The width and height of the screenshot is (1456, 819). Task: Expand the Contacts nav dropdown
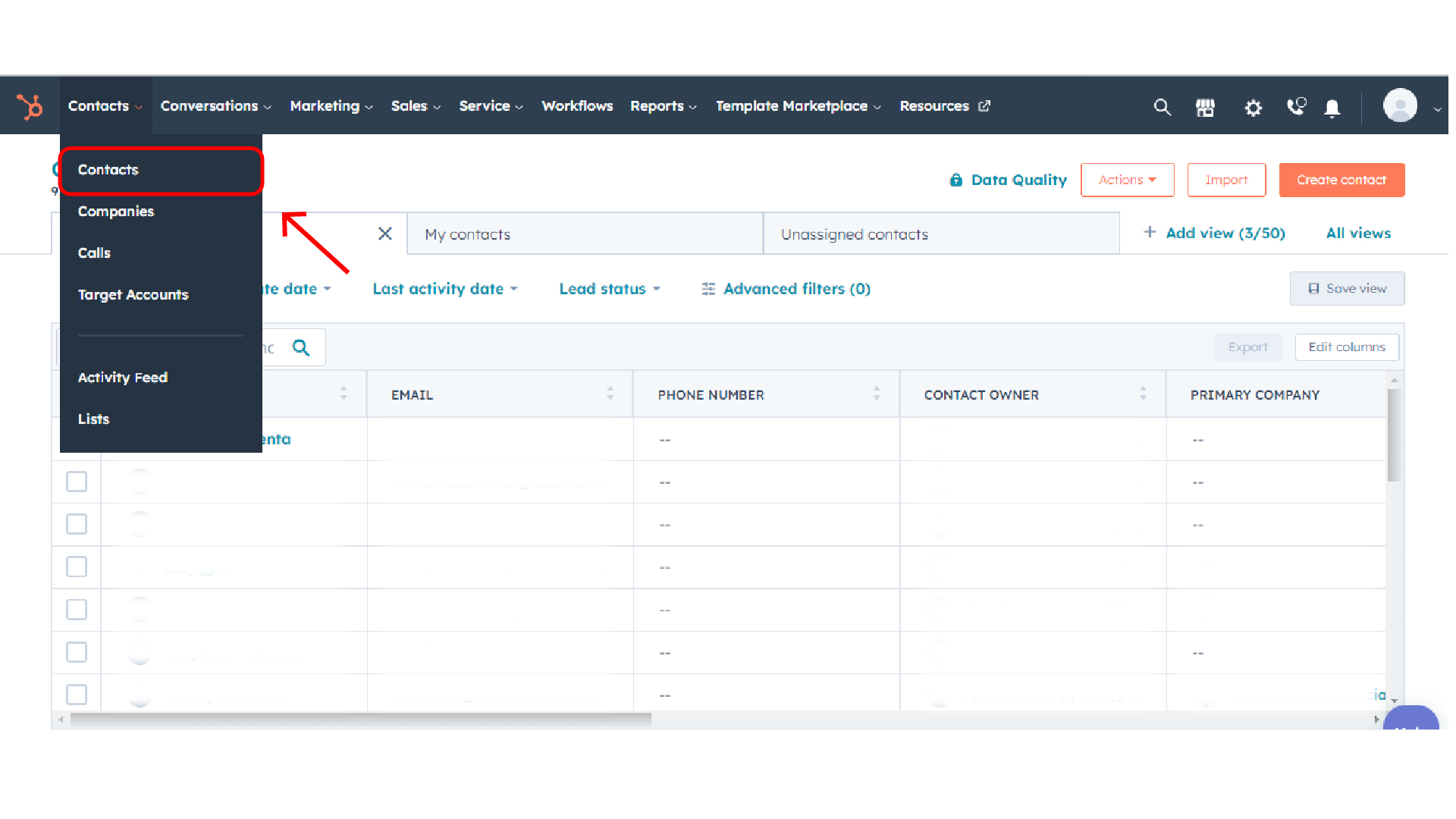(x=105, y=106)
